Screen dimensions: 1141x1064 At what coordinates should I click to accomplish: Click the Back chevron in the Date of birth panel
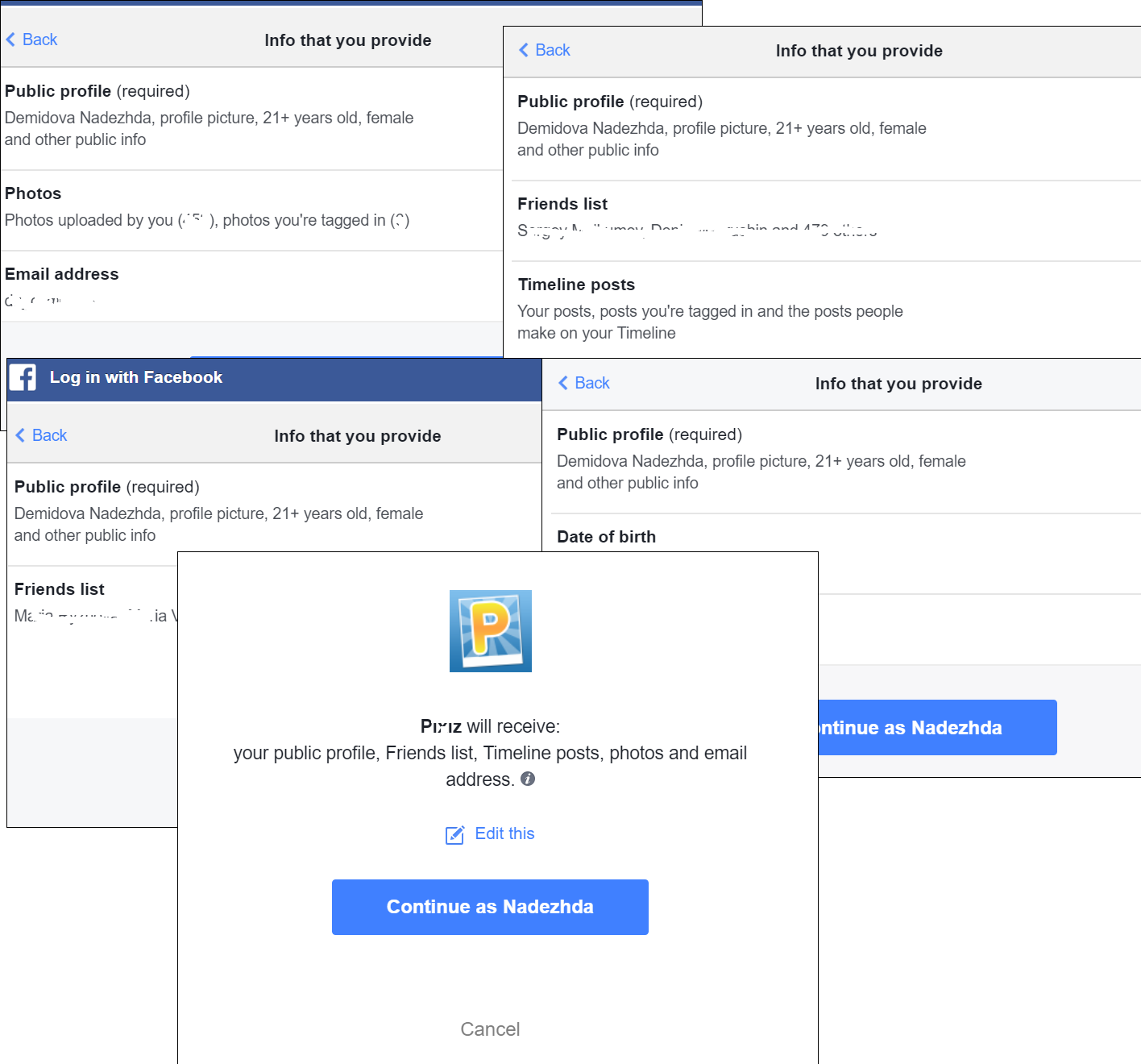[563, 383]
